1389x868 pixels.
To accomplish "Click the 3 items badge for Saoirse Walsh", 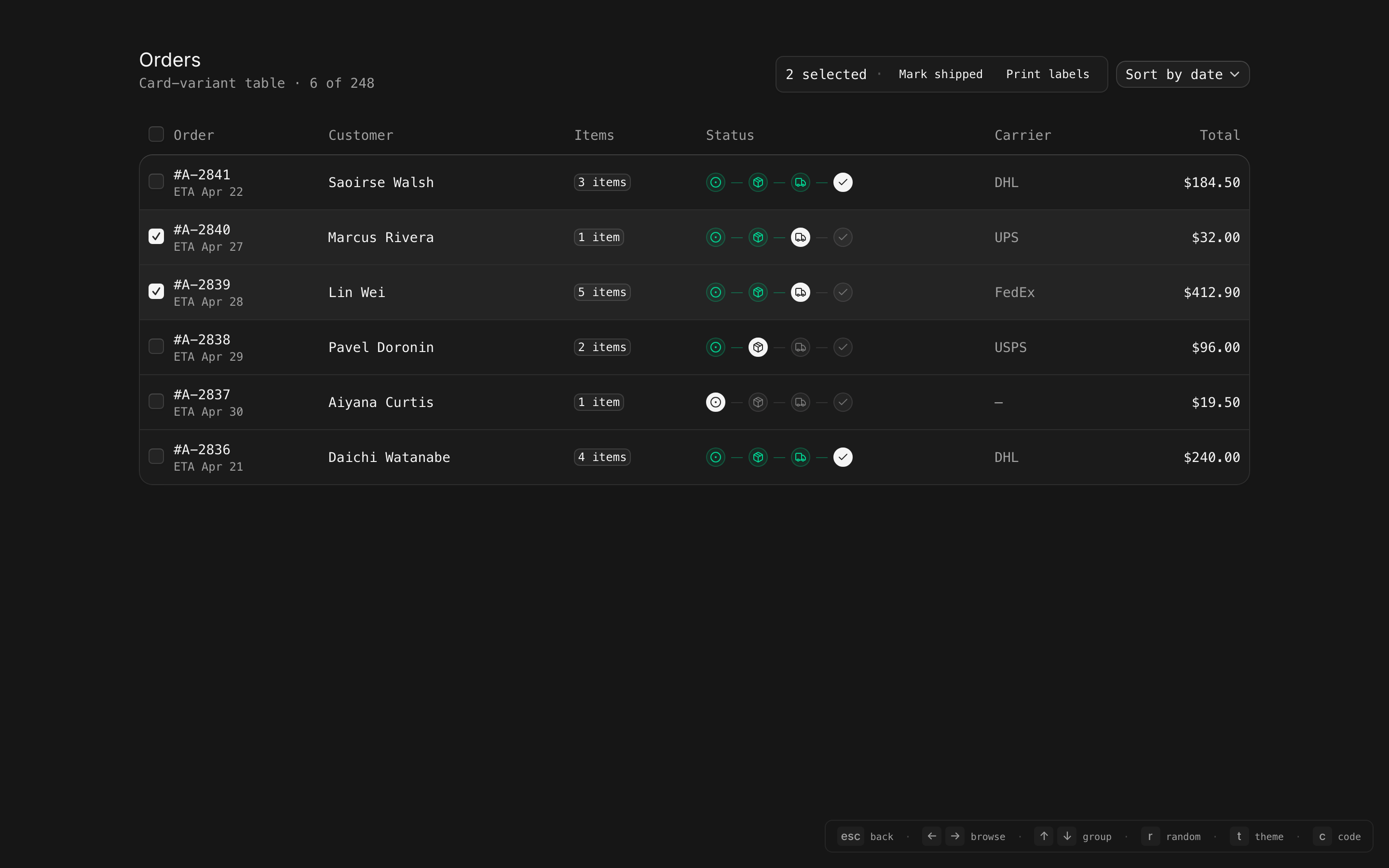I will 602,182.
